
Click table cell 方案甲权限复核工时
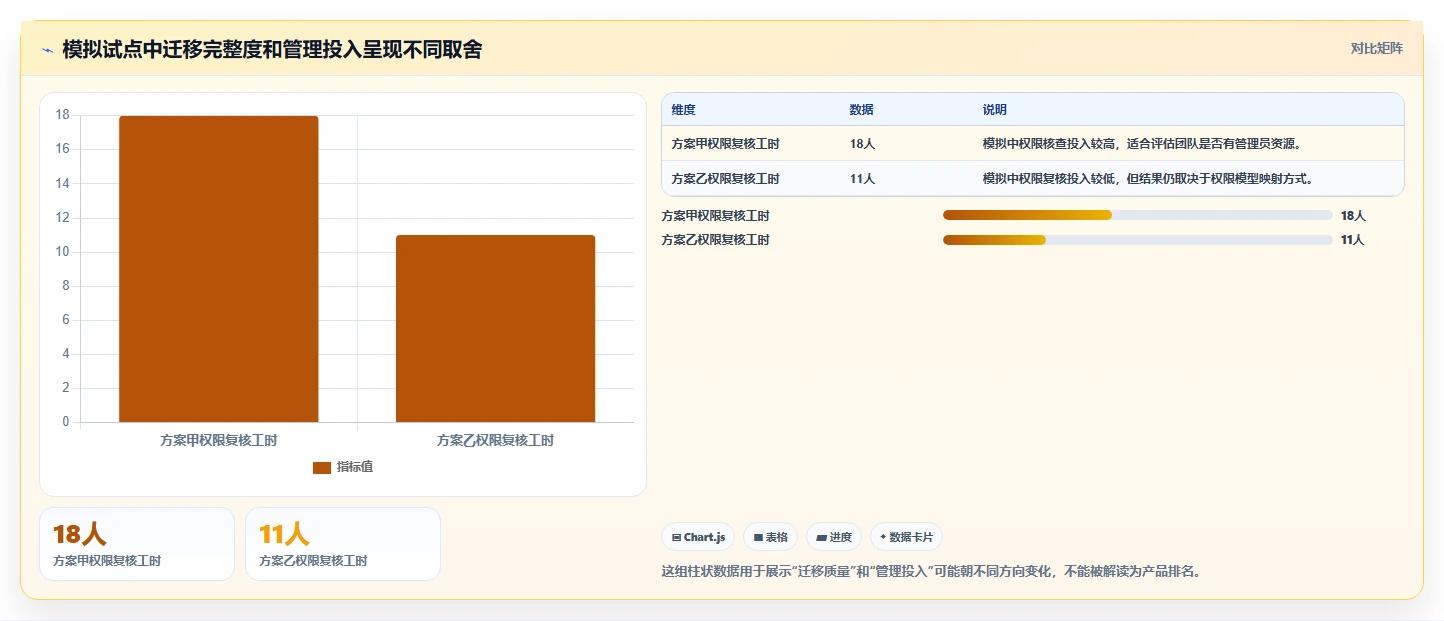point(726,144)
